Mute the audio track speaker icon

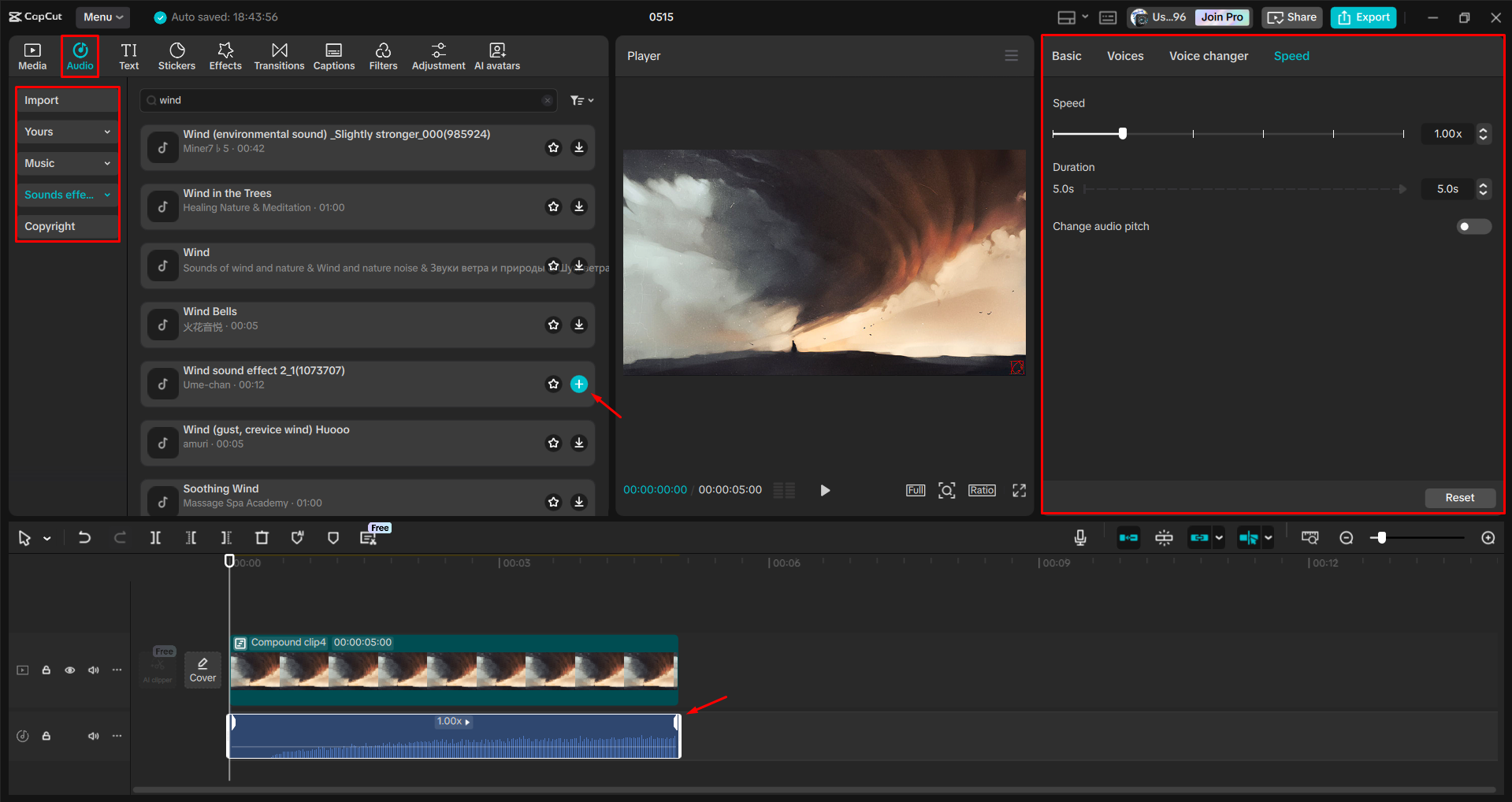pos(93,735)
